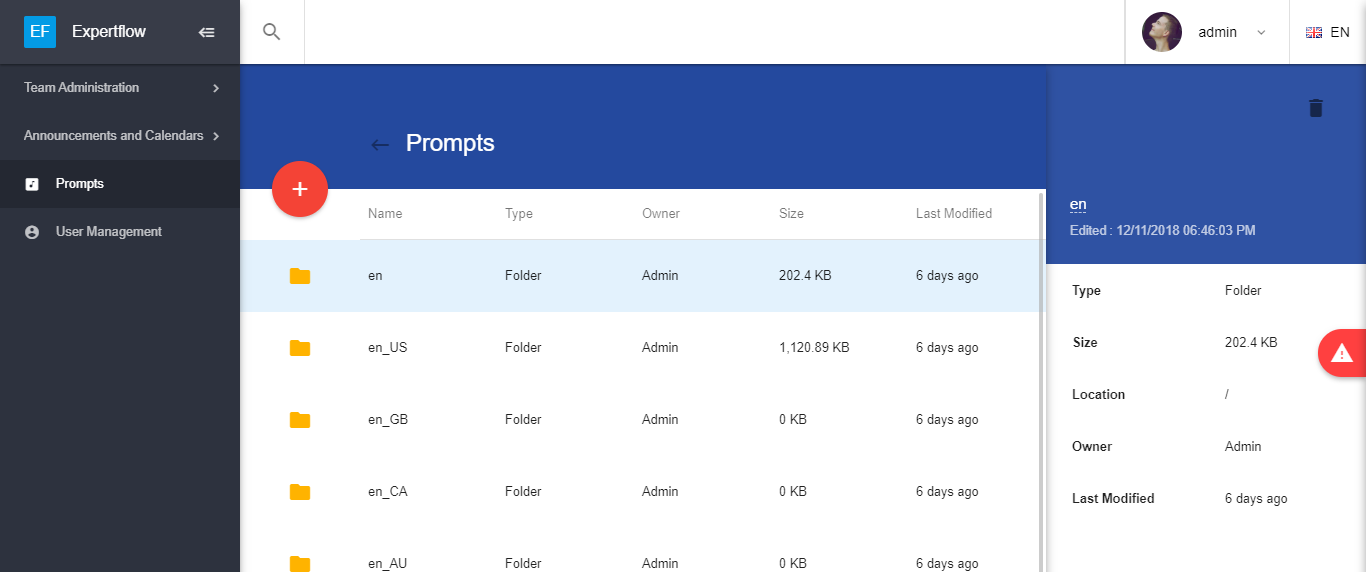Expand the Team Administration menu
This screenshot has height=572, width=1366.
[120, 88]
